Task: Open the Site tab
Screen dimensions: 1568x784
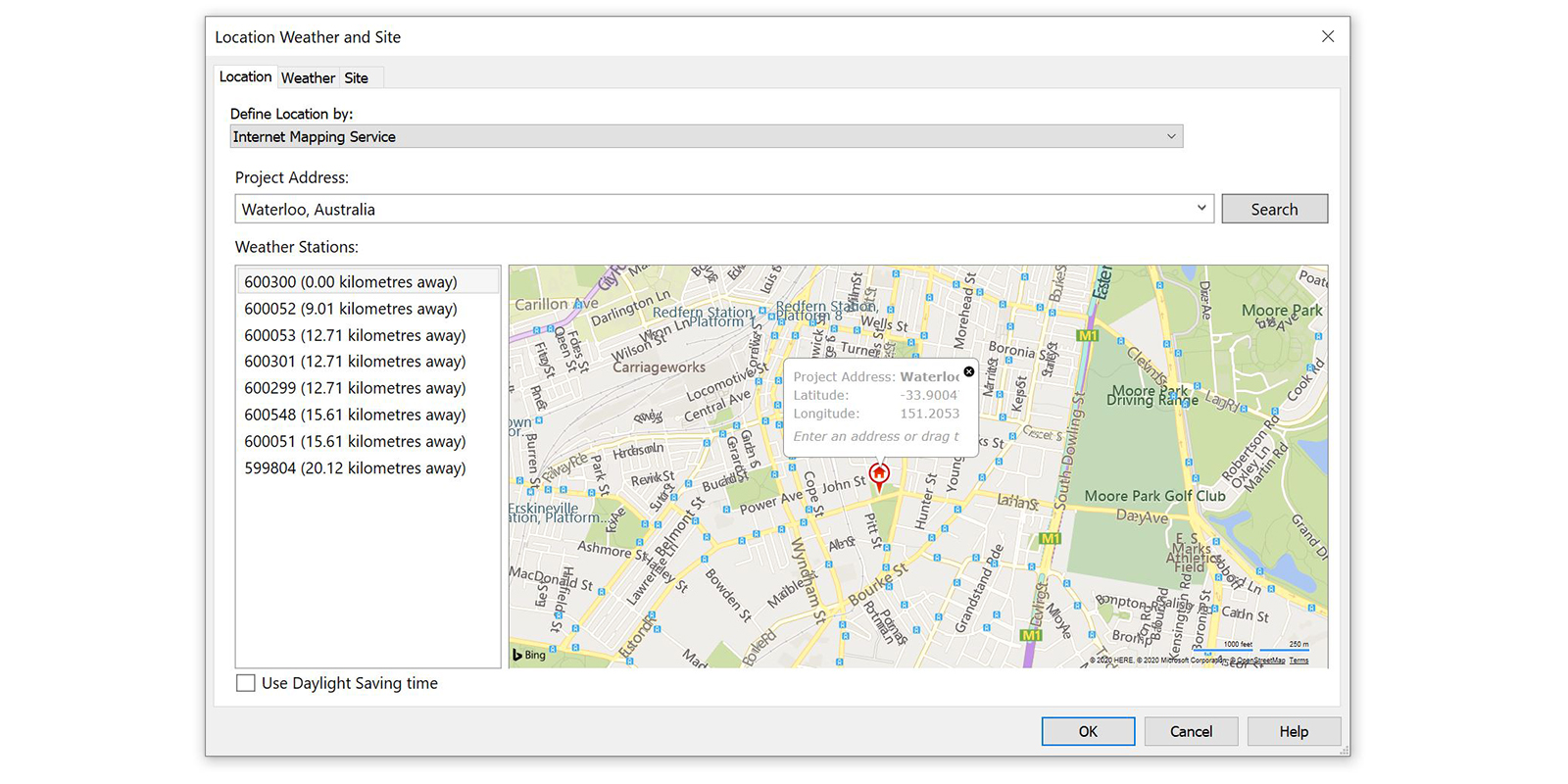Action: pyautogui.click(x=356, y=77)
